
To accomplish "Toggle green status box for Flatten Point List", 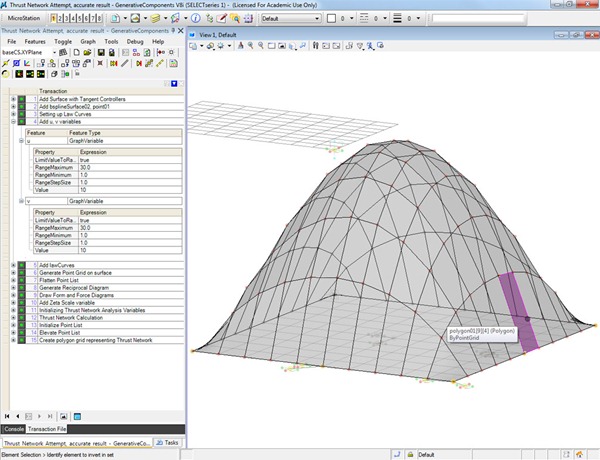I will tap(21, 282).
